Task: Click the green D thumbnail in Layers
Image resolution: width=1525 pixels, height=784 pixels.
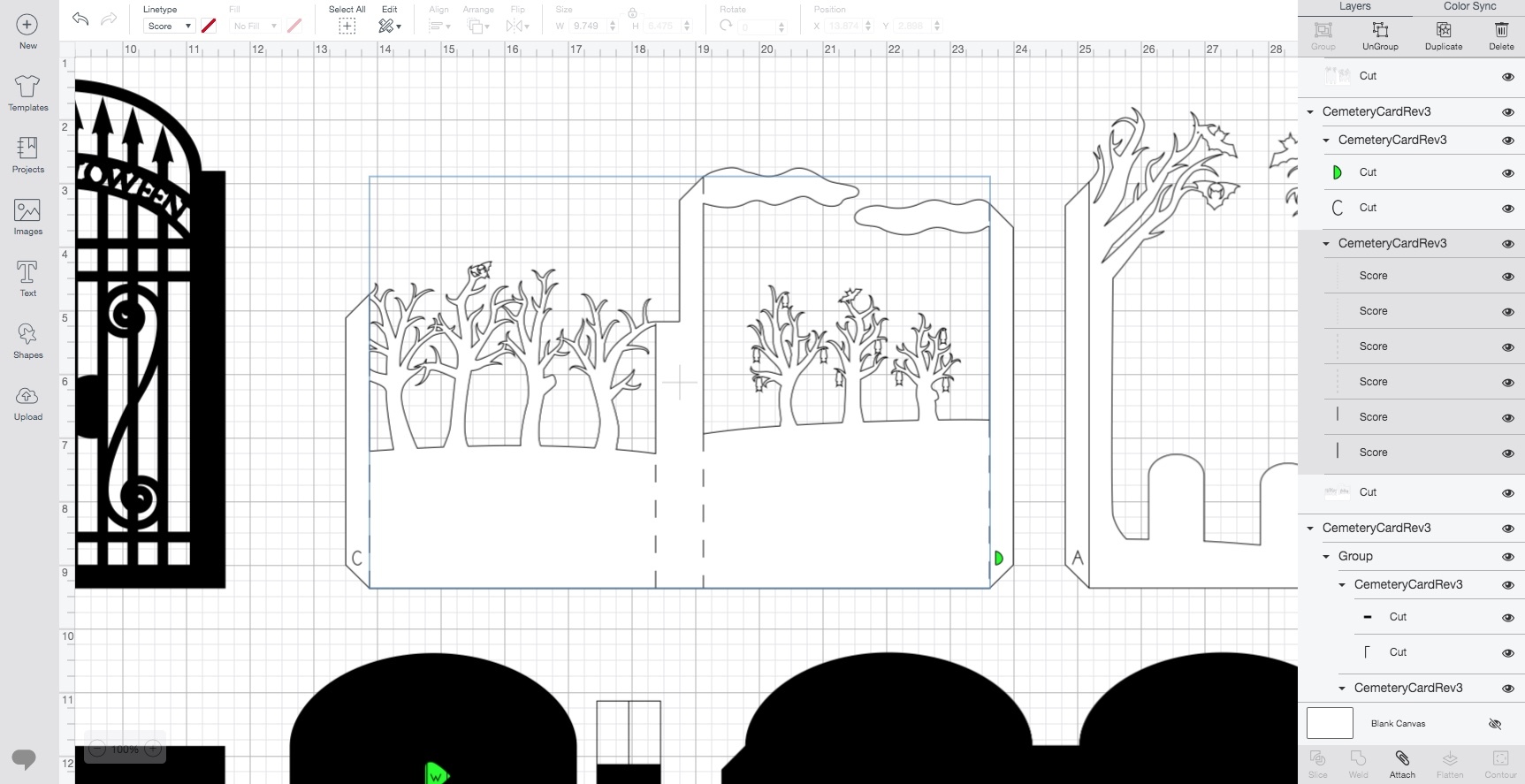Action: [1337, 172]
